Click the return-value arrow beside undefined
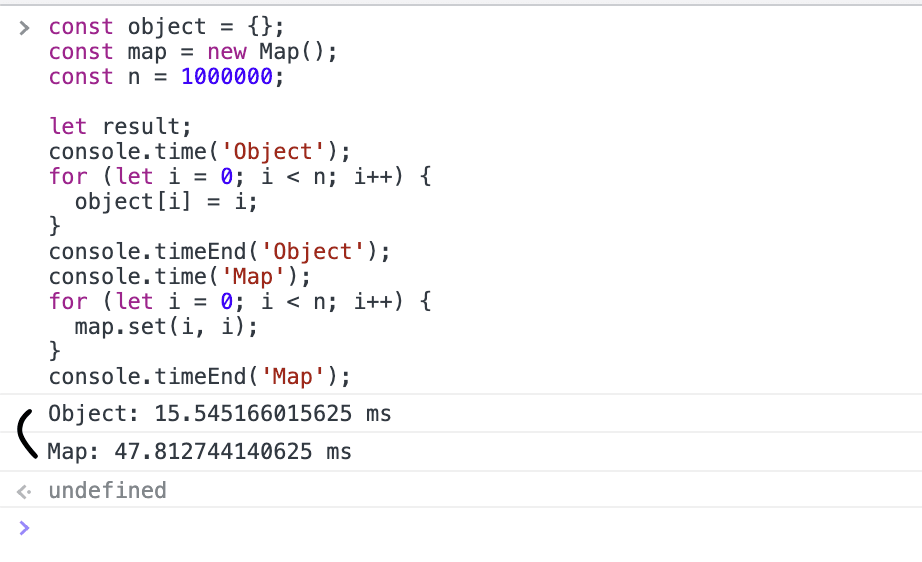 click(x=25, y=491)
